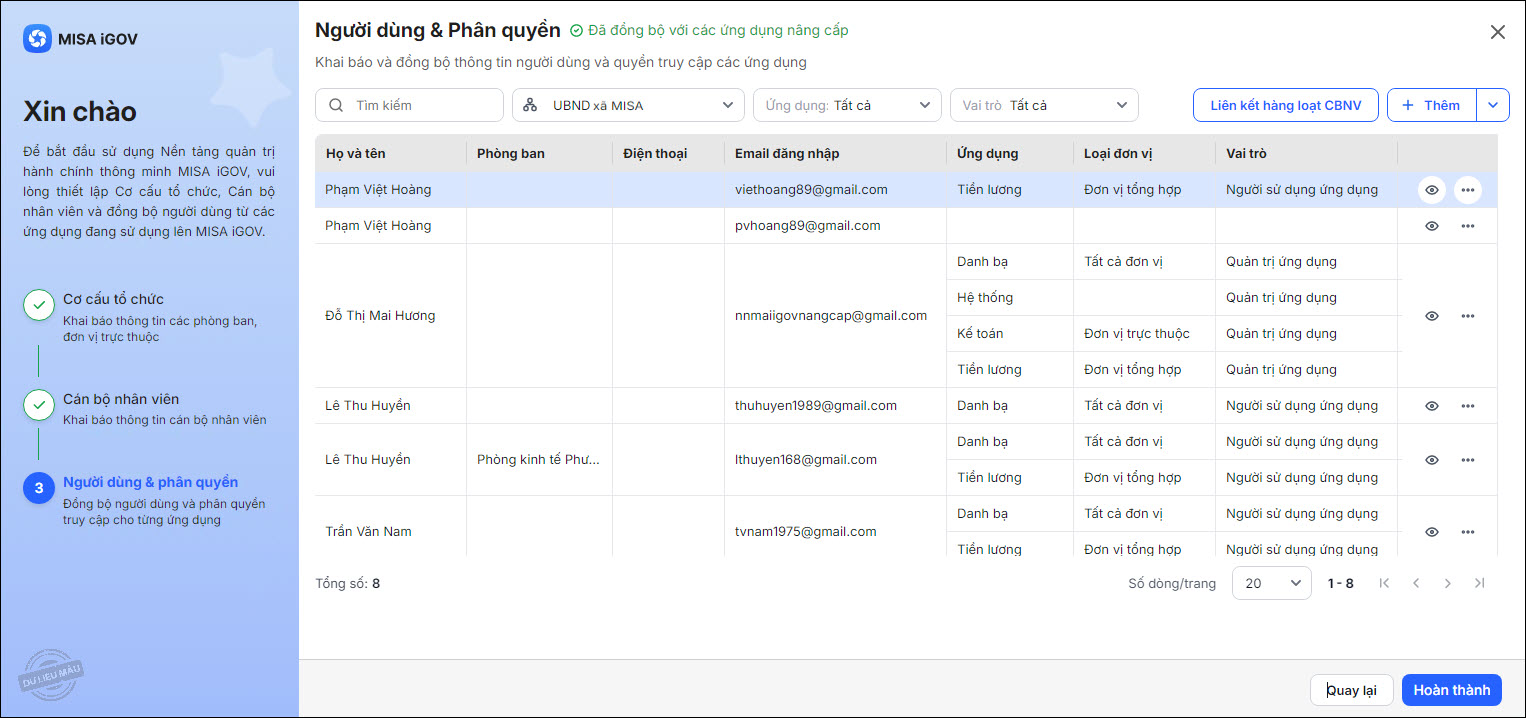The width and height of the screenshot is (1526, 718).
Task: Go to the previous page arrow
Action: tap(1416, 583)
